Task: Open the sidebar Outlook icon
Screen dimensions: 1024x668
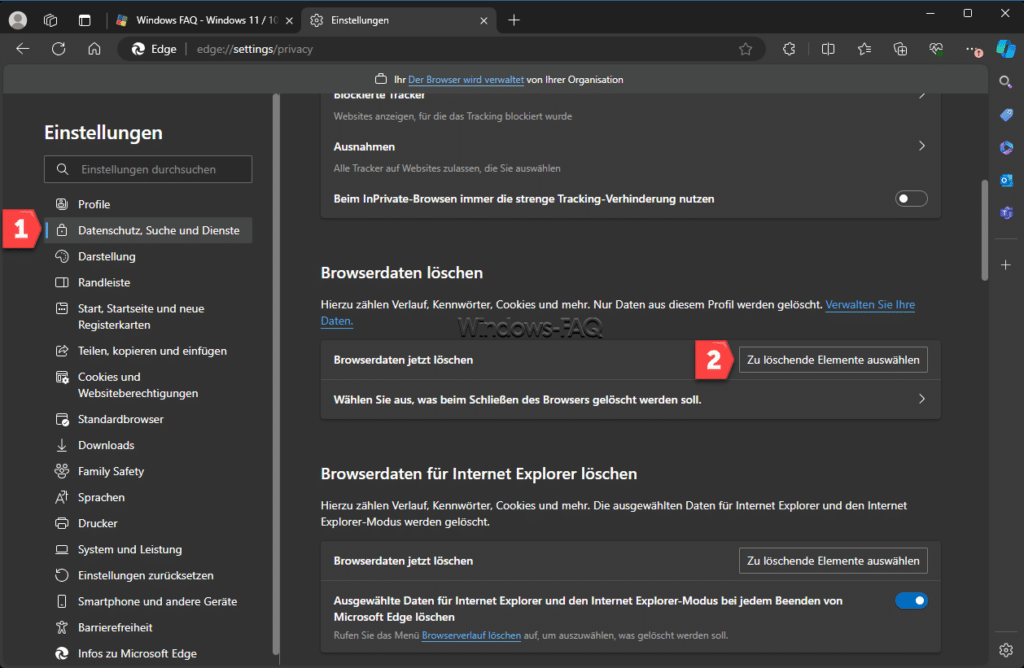Action: [x=1006, y=180]
